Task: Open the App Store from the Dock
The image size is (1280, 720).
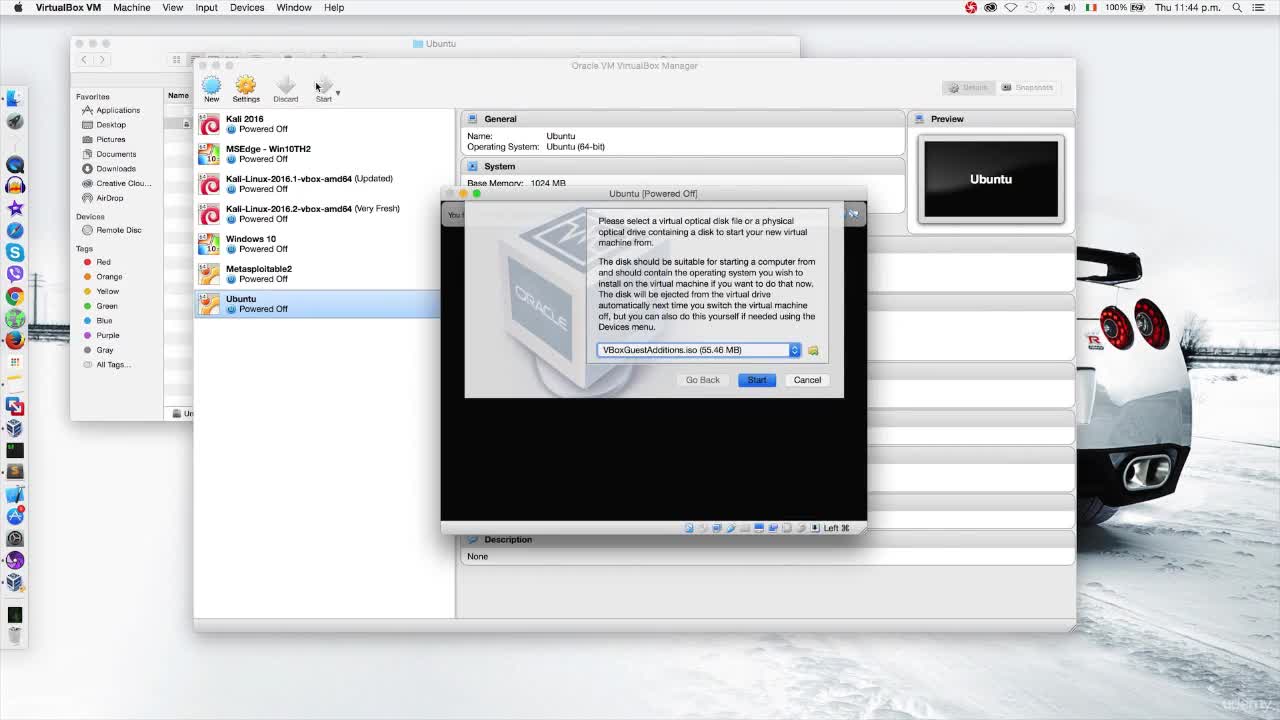Action: click(15, 516)
